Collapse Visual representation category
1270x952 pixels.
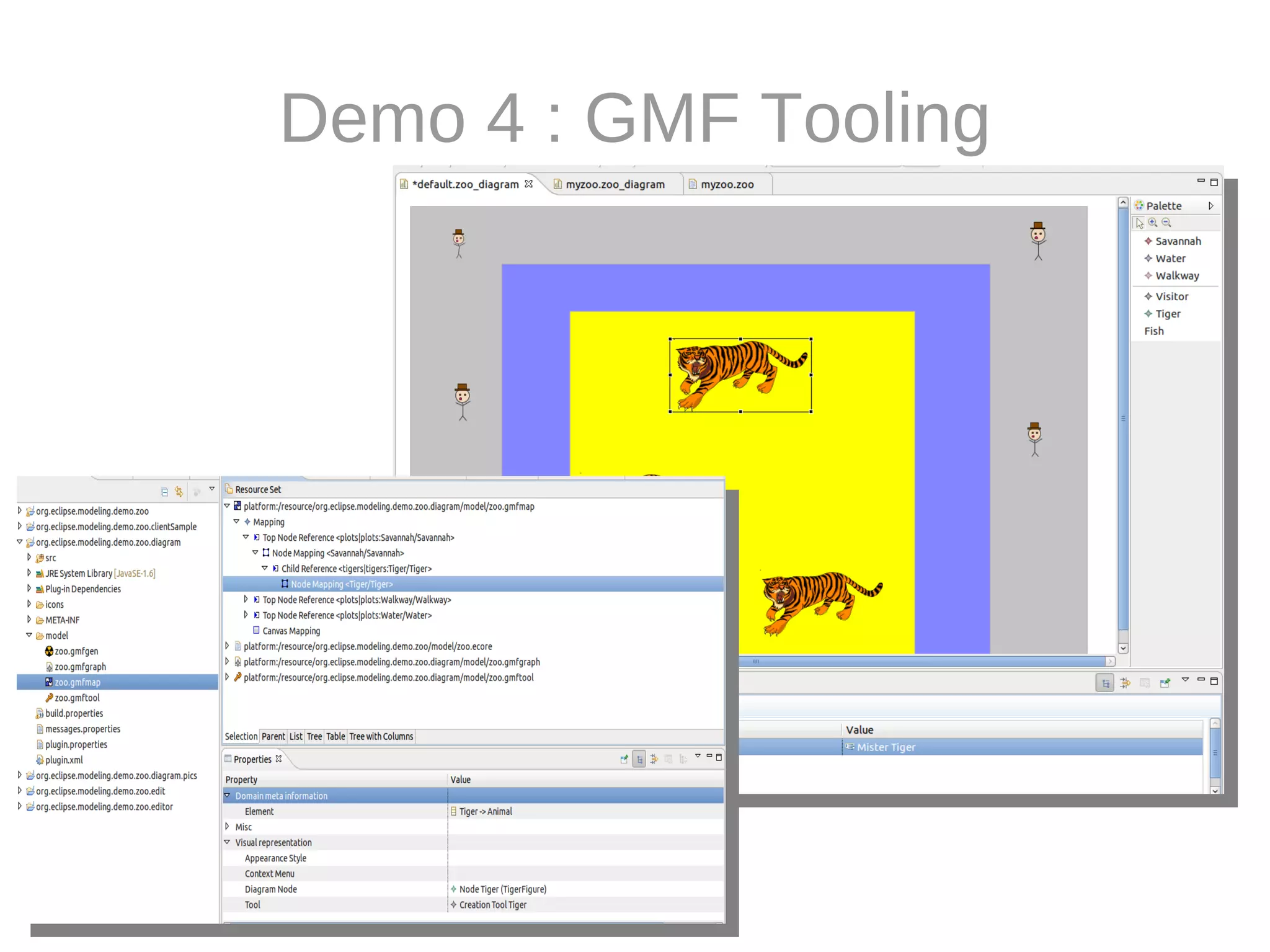point(227,842)
